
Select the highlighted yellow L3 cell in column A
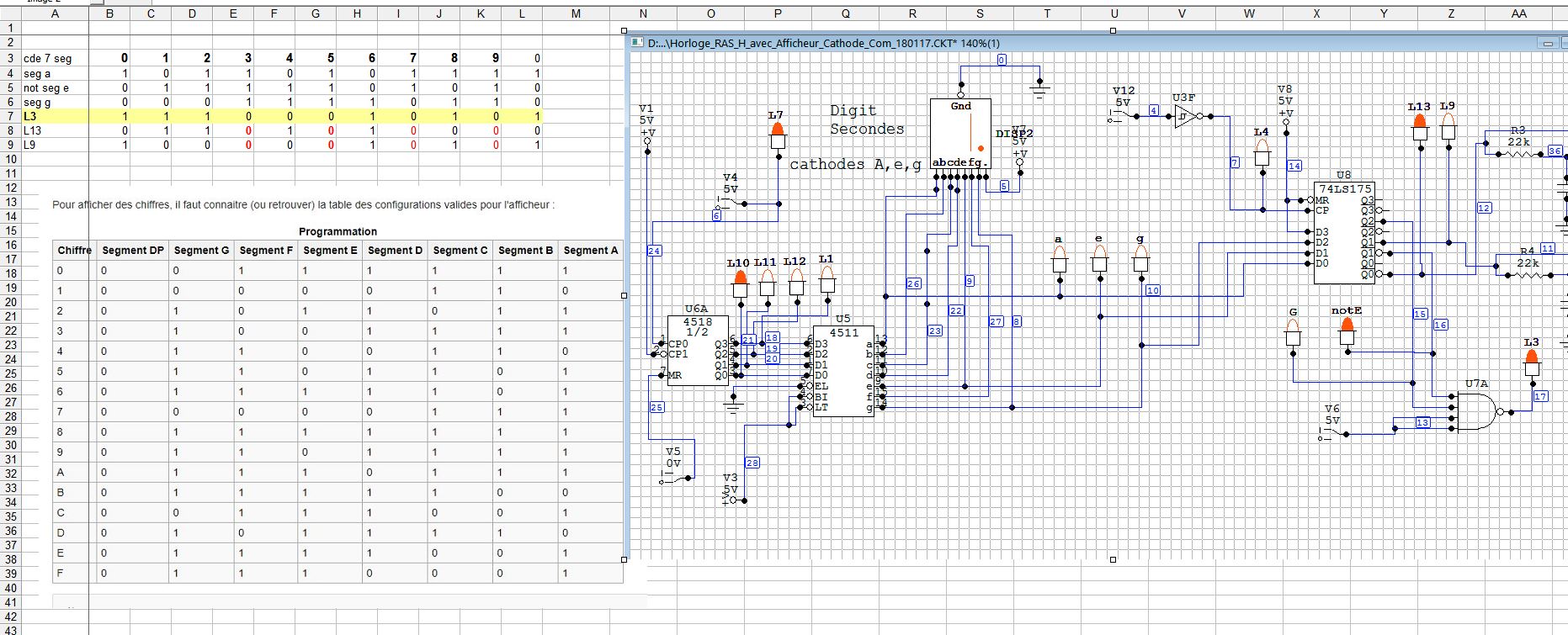[x=55, y=116]
